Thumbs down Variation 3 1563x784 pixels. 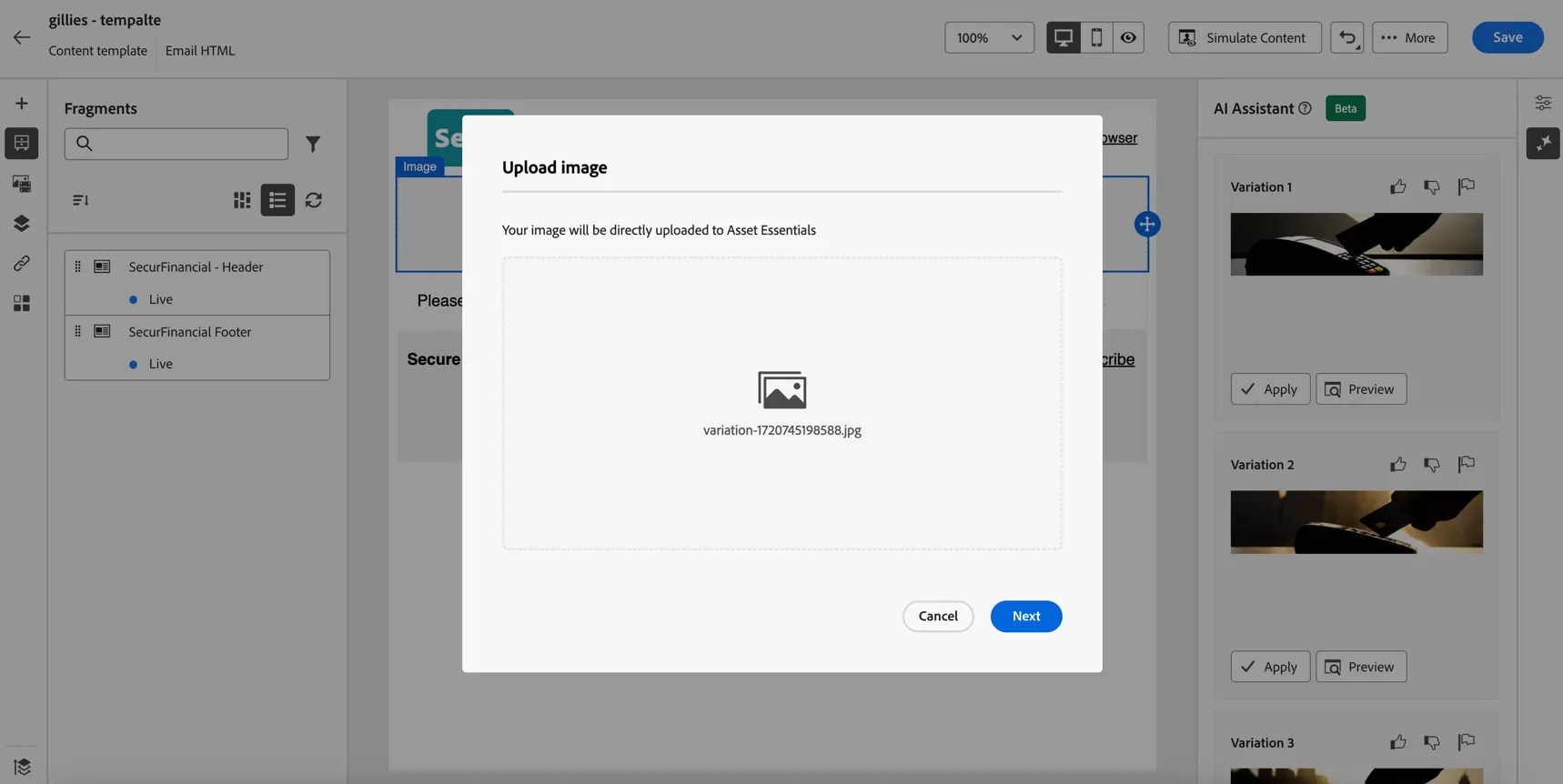1432,743
